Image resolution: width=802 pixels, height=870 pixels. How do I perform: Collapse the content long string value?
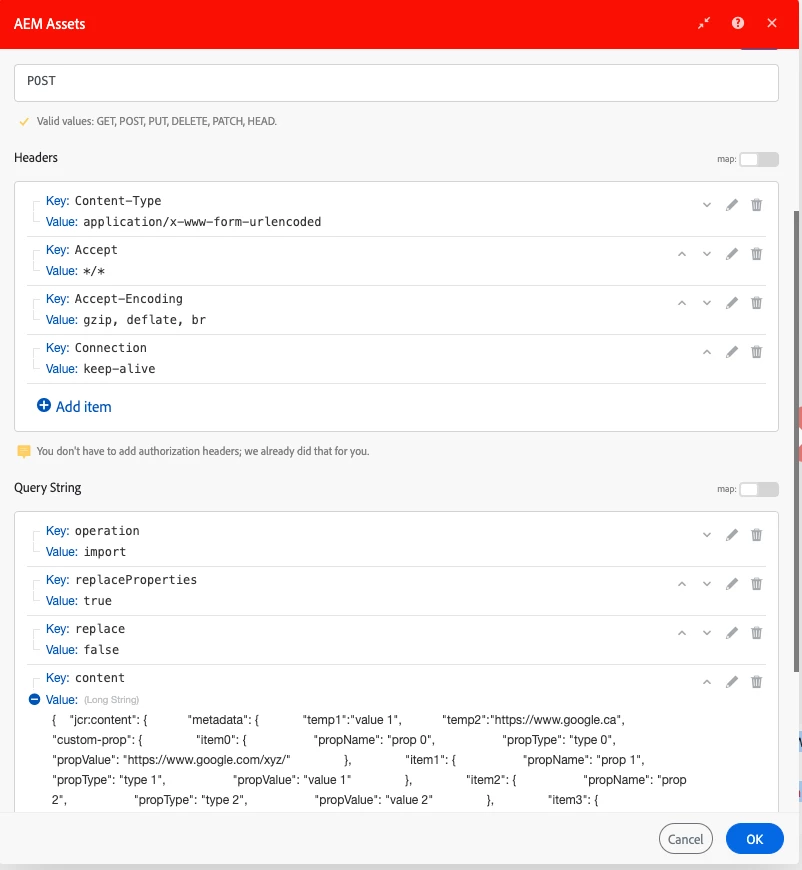click(x=34, y=699)
